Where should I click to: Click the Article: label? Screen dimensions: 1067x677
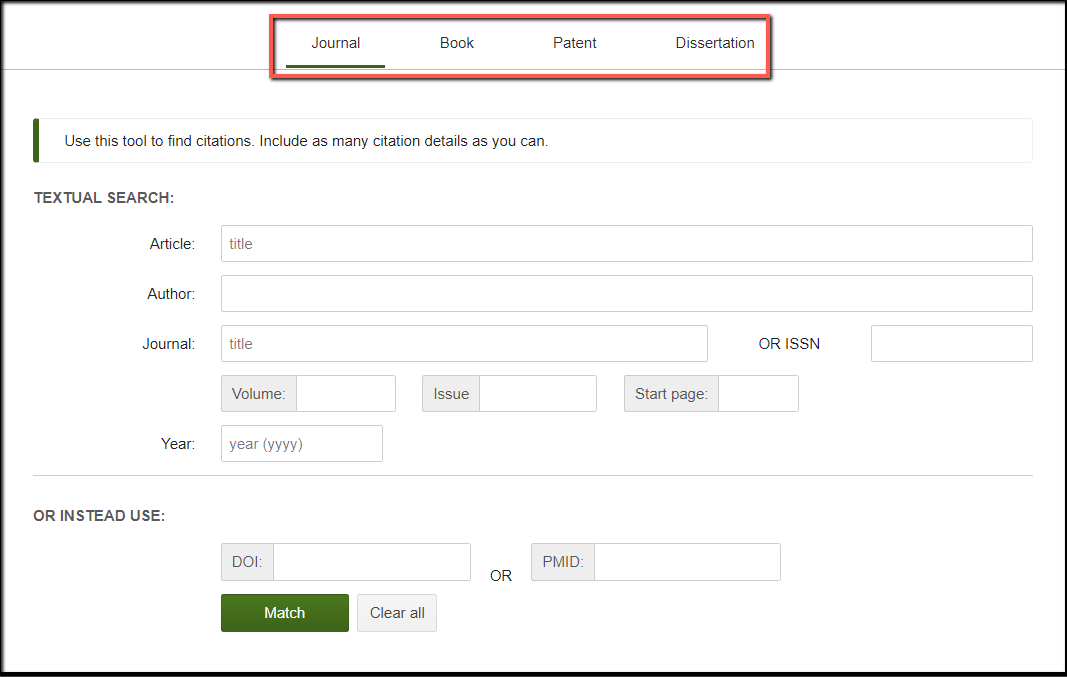(x=172, y=244)
